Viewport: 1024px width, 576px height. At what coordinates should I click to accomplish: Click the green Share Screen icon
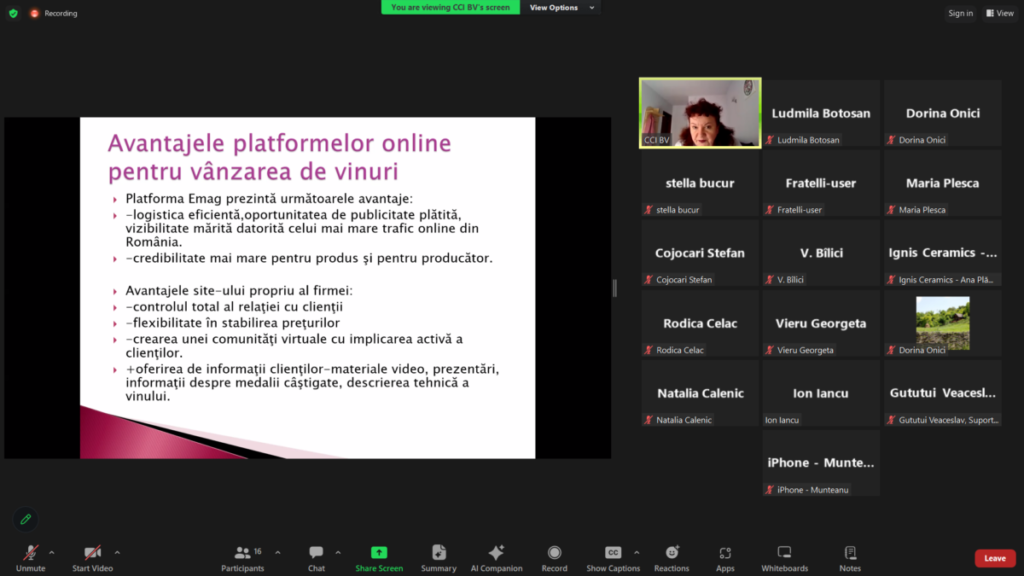point(379,552)
